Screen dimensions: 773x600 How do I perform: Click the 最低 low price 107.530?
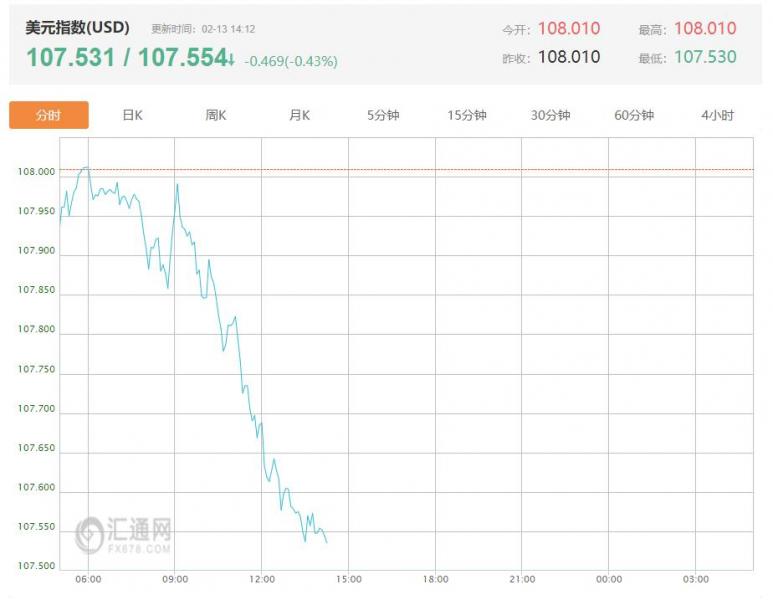[x=705, y=57]
